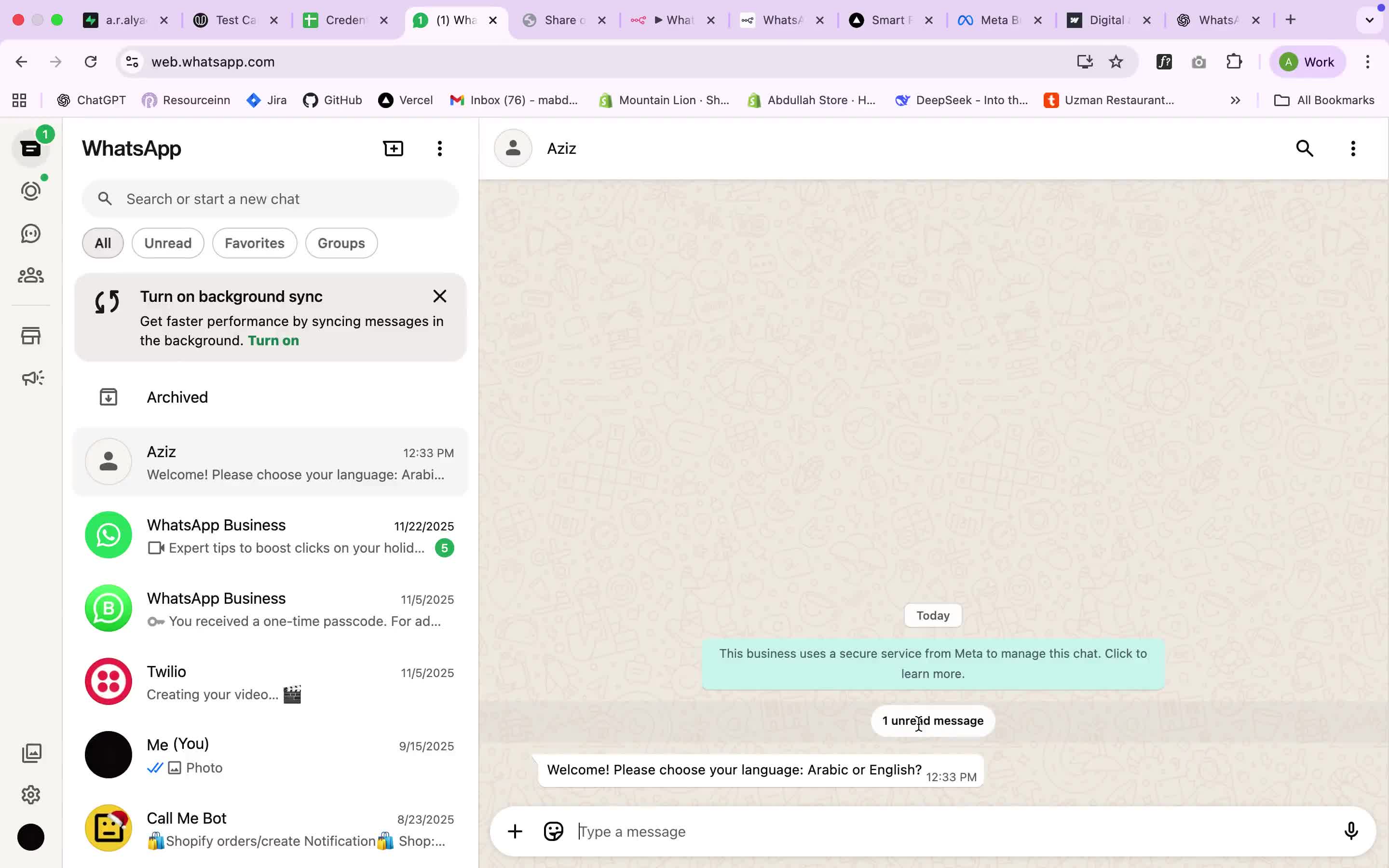This screenshot has height=868, width=1389.
Task: Open the fx extension icon
Action: (x=1164, y=61)
